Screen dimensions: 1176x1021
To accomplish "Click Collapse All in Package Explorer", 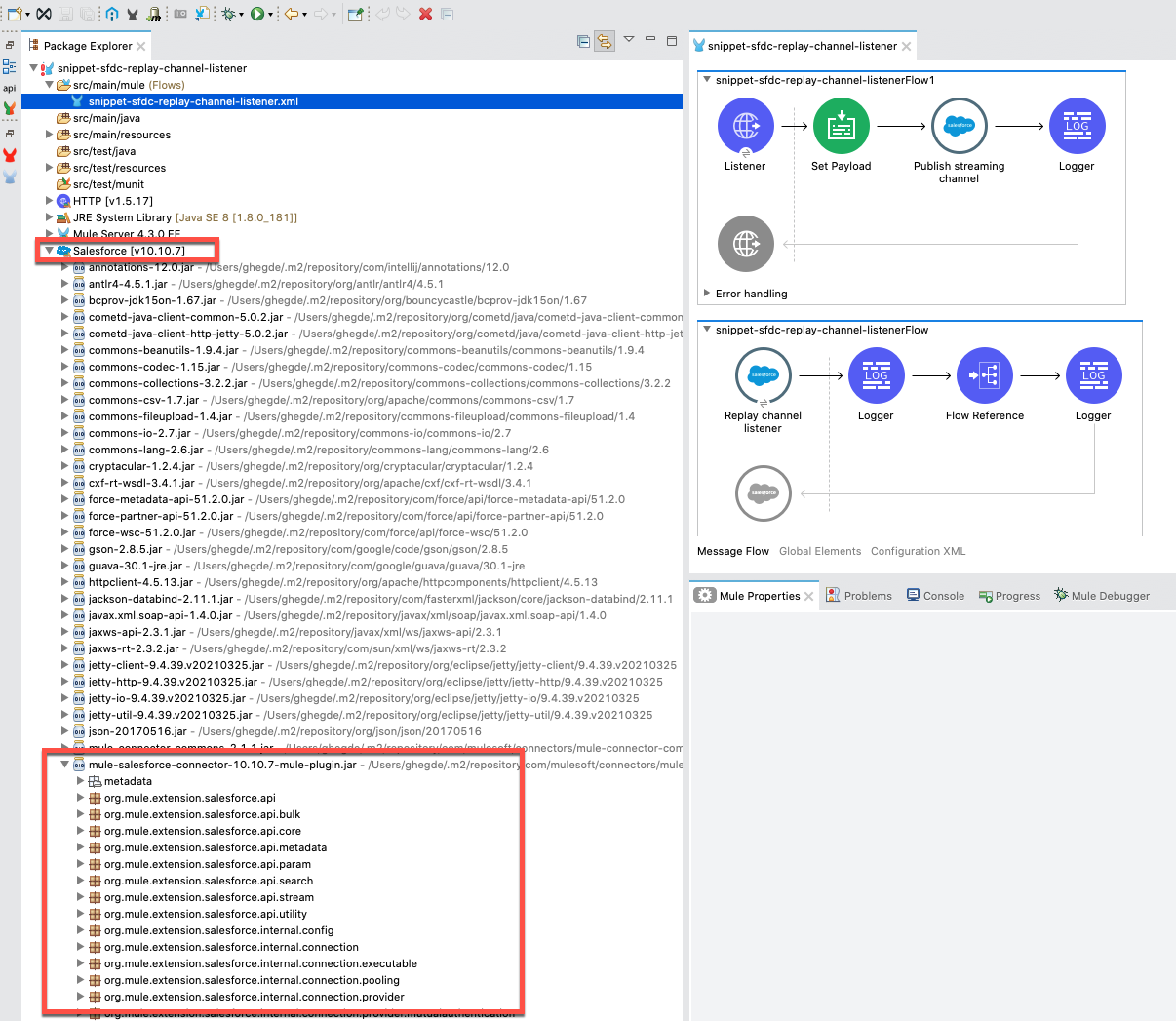I will 583,41.
